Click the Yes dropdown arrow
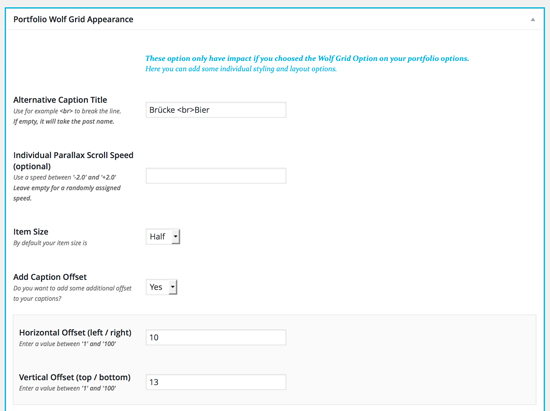This screenshot has height=411, width=550. (173, 287)
